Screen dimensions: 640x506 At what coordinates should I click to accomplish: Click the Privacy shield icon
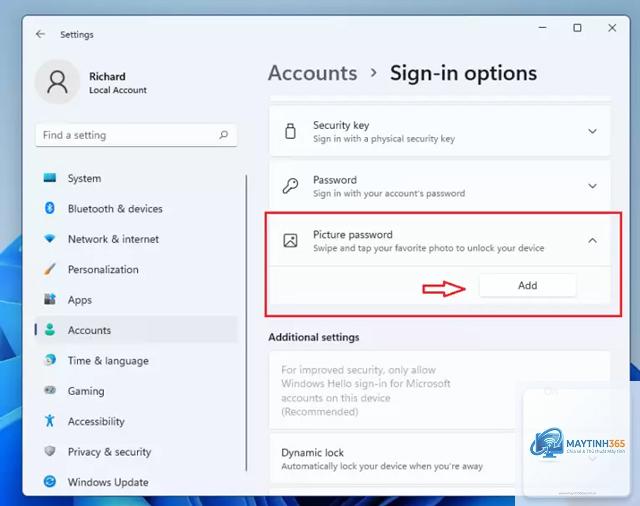pyautogui.click(x=50, y=451)
